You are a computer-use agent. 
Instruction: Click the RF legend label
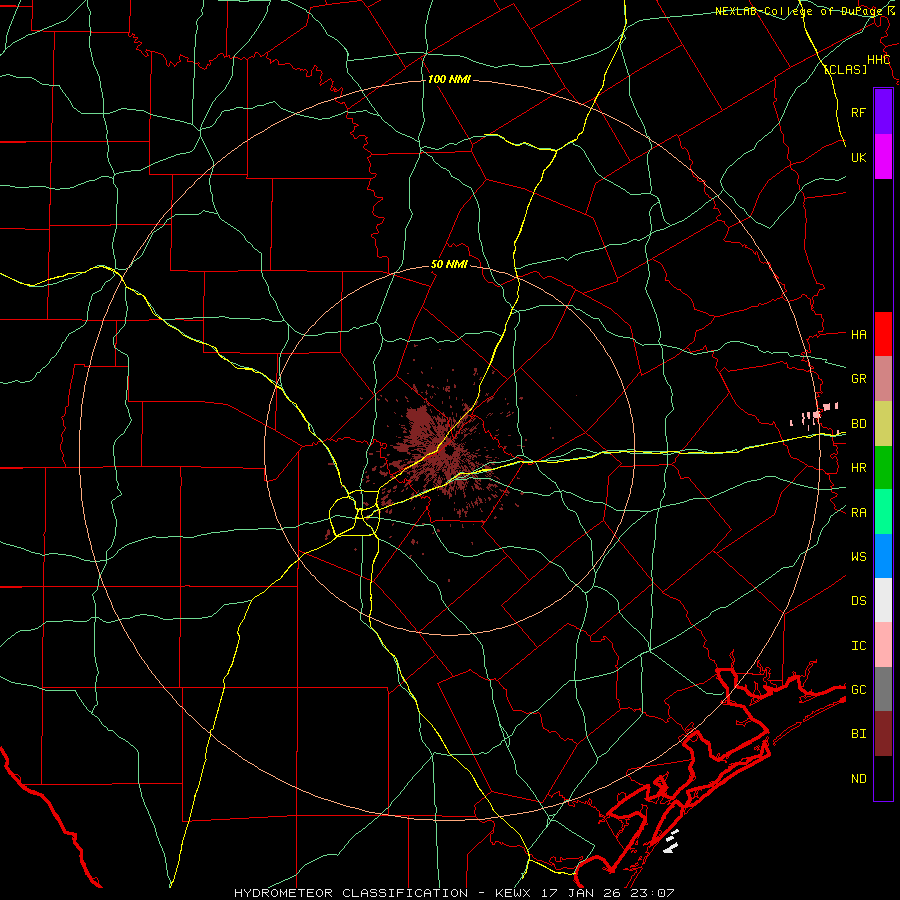[x=858, y=112]
